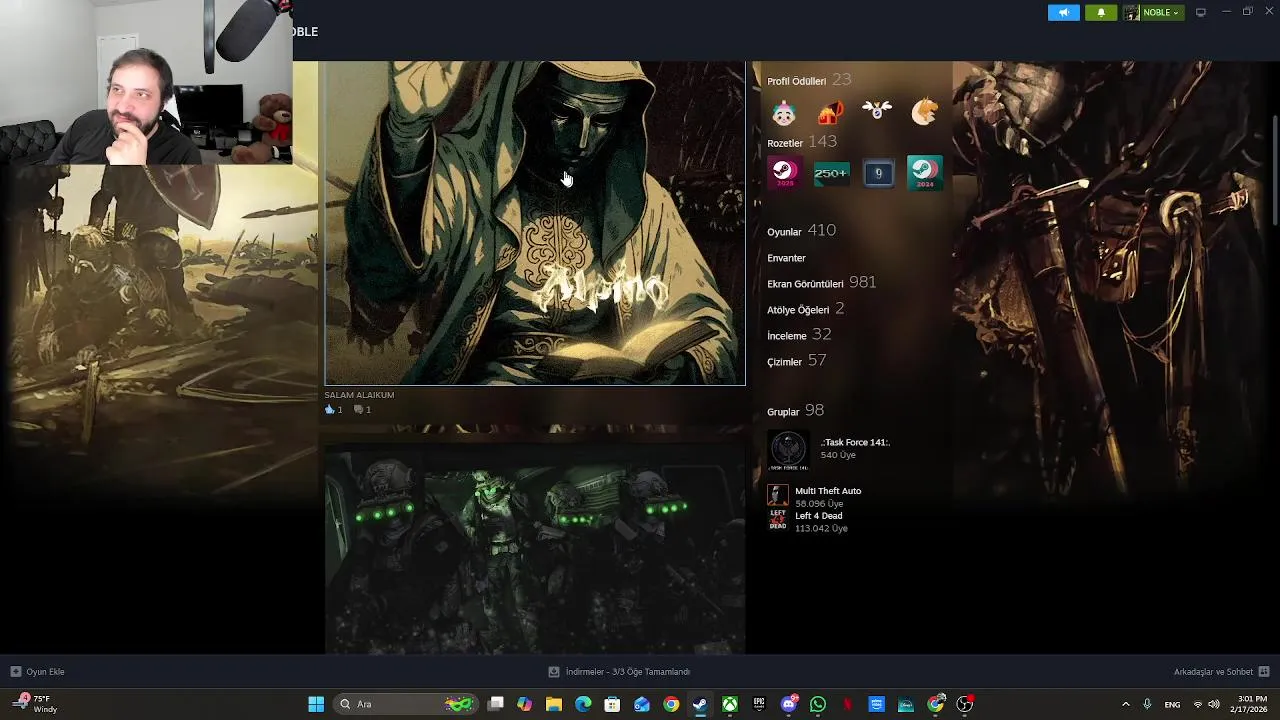Open İndirmeler downloads status

coord(619,672)
